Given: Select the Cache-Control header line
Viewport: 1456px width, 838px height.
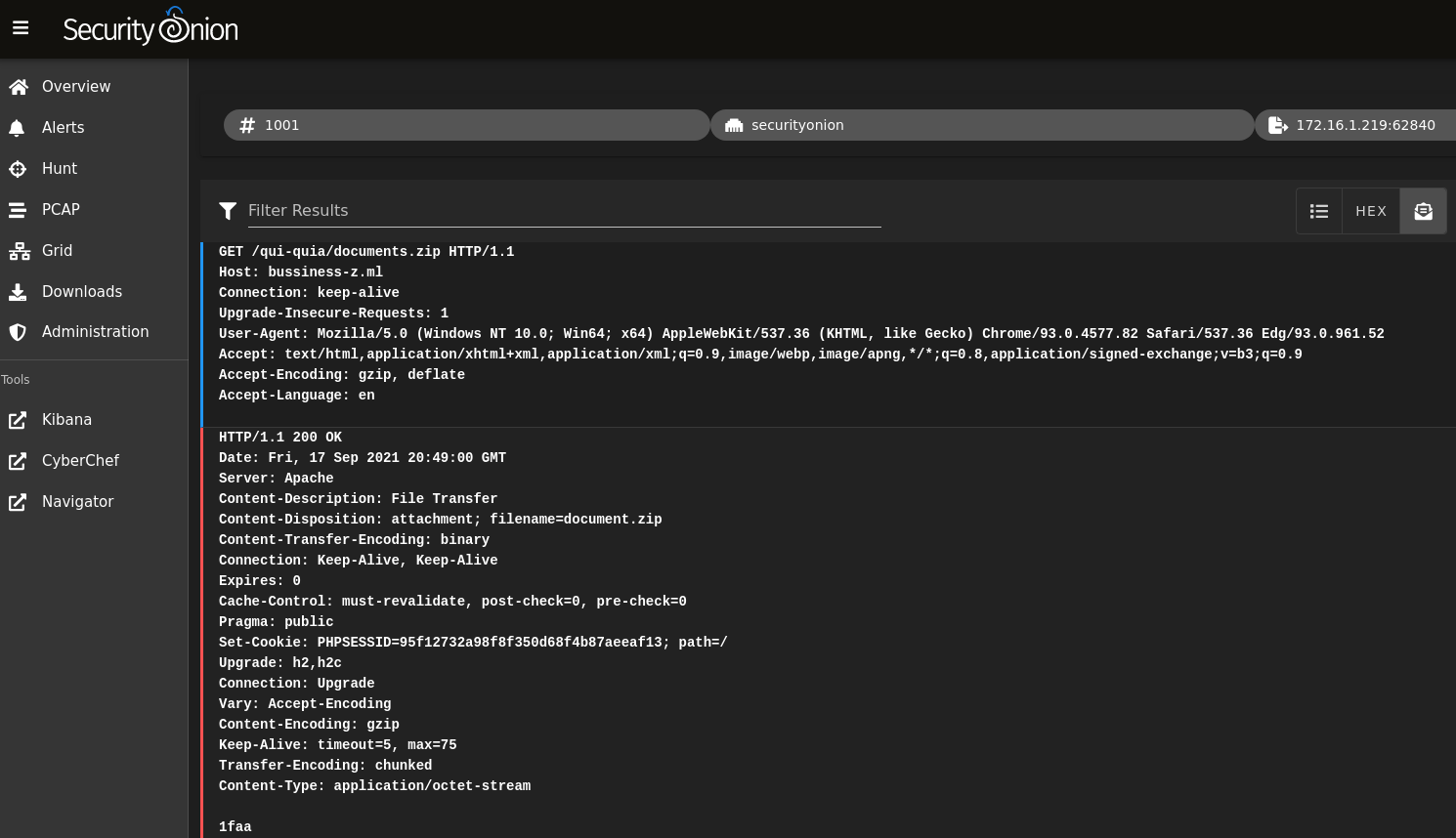Looking at the screenshot, I should pos(452,602).
